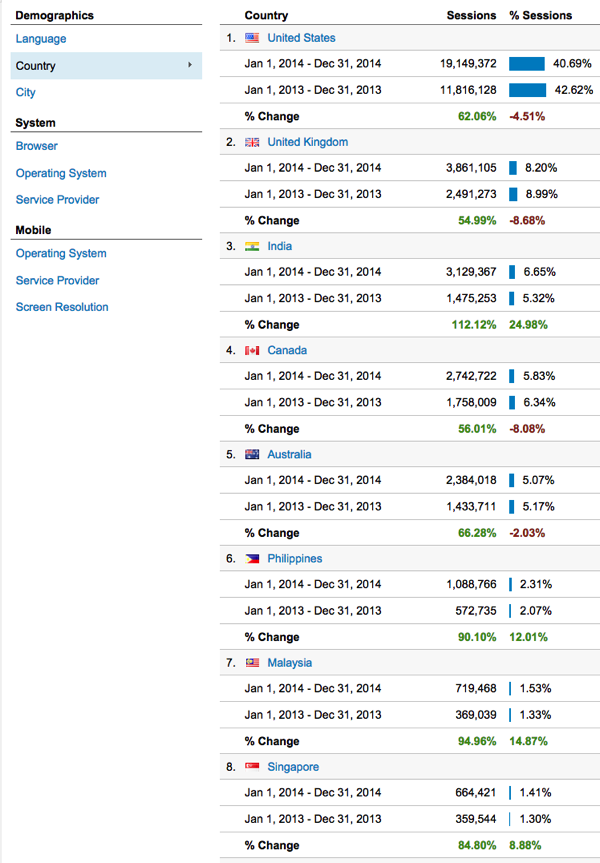Open the India country link

coord(280,246)
